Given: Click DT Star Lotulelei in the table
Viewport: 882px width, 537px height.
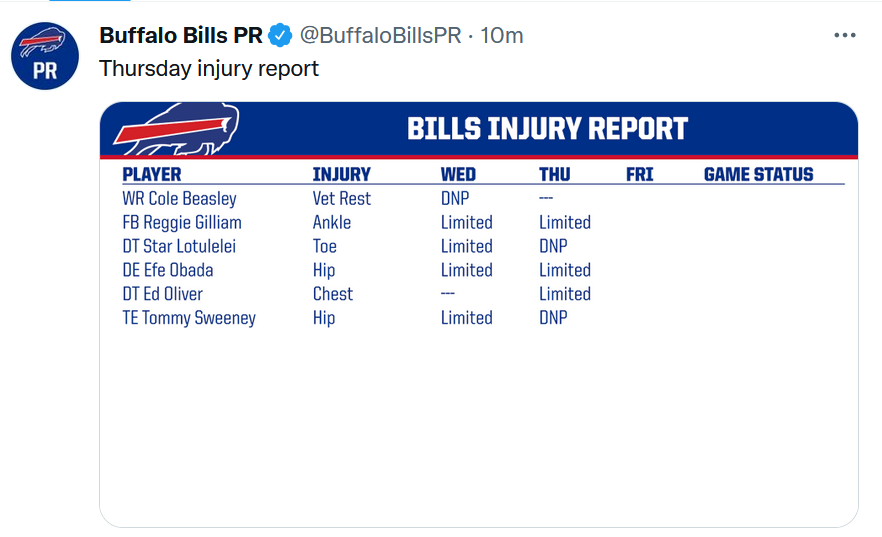Looking at the screenshot, I should 179,246.
